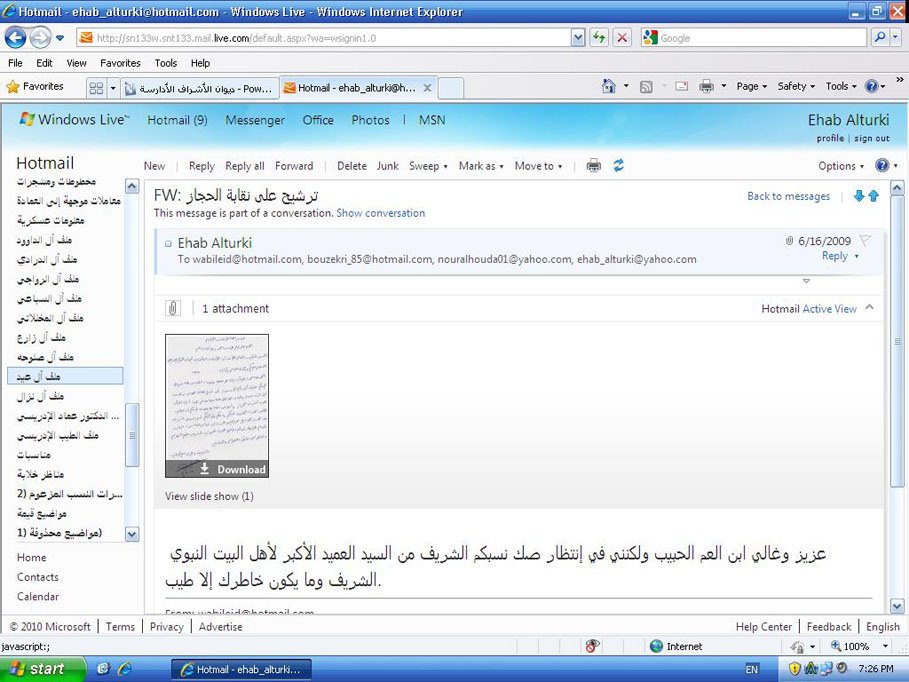Switch to the Messenger tab in Windows Live
Image resolution: width=909 pixels, height=682 pixels.
pos(255,120)
